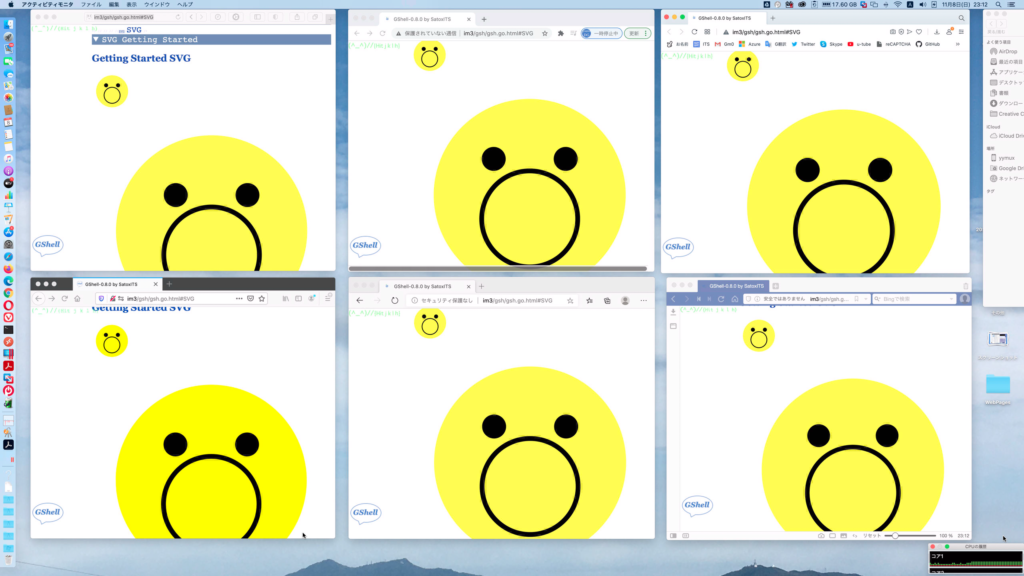
Task: Click the GitHub bookmark in Safari
Action: pos(928,44)
